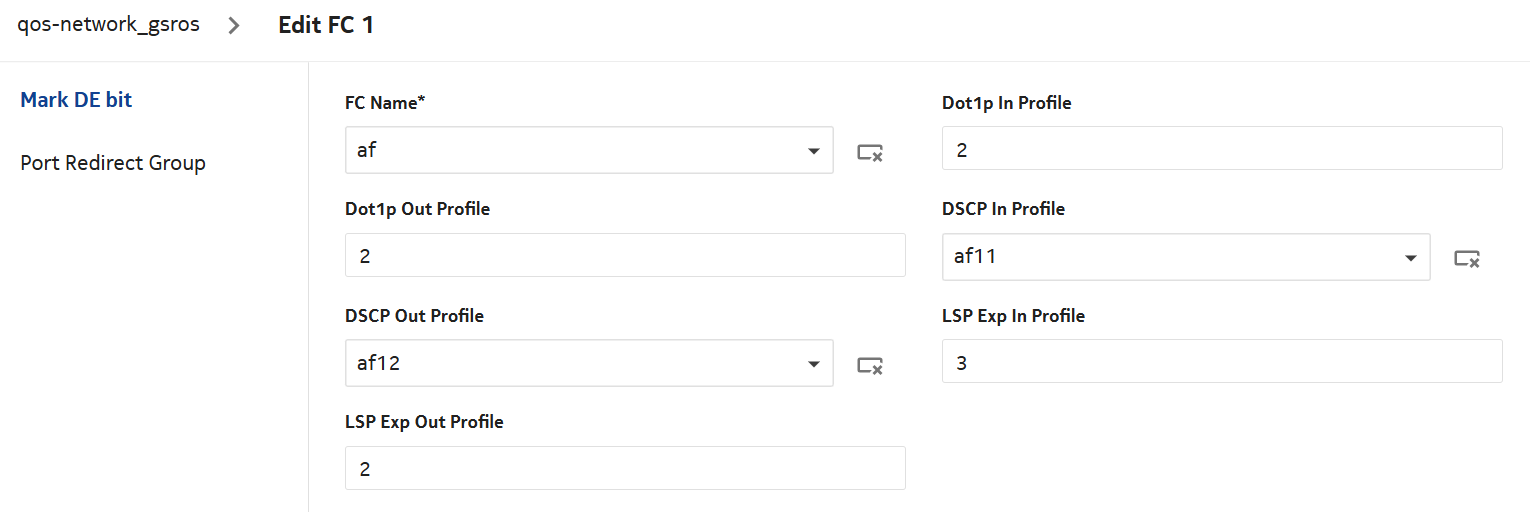Focus the Dot1p In Profile input
Image resolution: width=1530 pixels, height=512 pixels.
pos(1221,149)
